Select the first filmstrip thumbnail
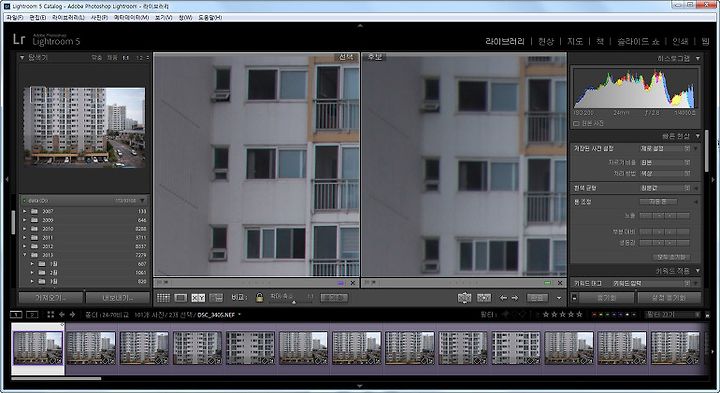Viewport: 720px width, 393px height. click(38, 348)
